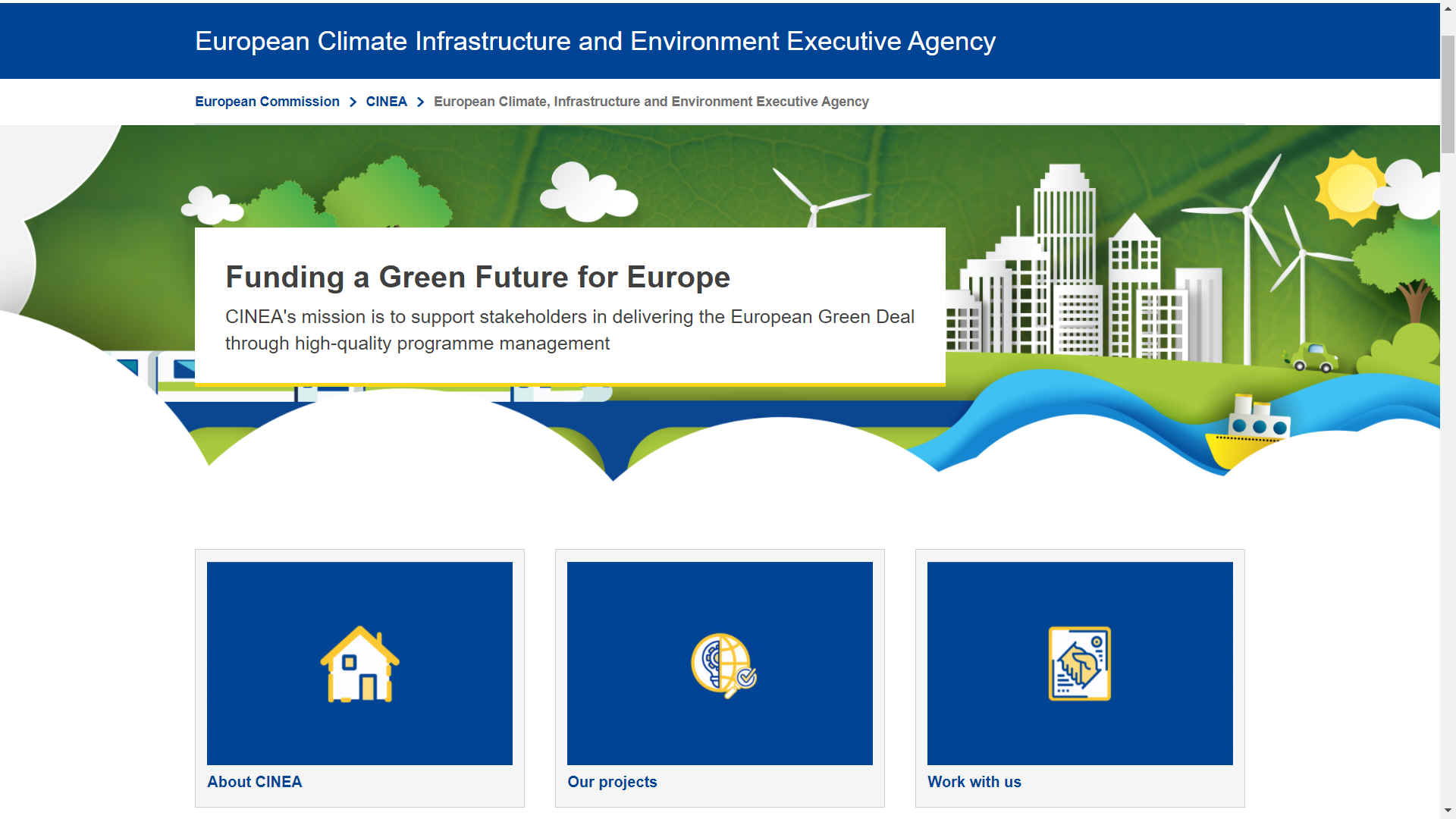The width and height of the screenshot is (1456, 819).
Task: Click the globe icon in Our projects card
Action: point(723,665)
